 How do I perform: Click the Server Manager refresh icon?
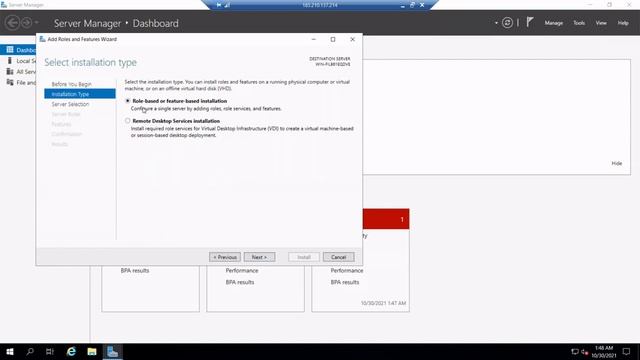click(x=507, y=23)
